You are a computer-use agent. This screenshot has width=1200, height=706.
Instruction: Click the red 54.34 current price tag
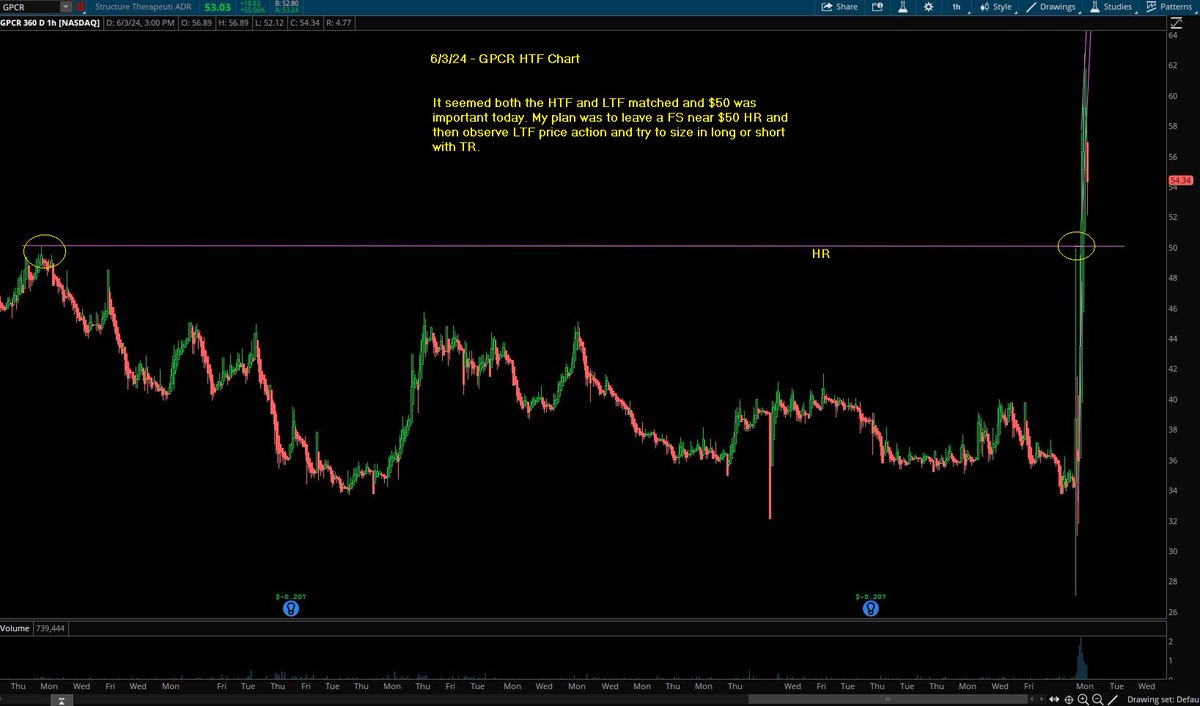click(1179, 181)
